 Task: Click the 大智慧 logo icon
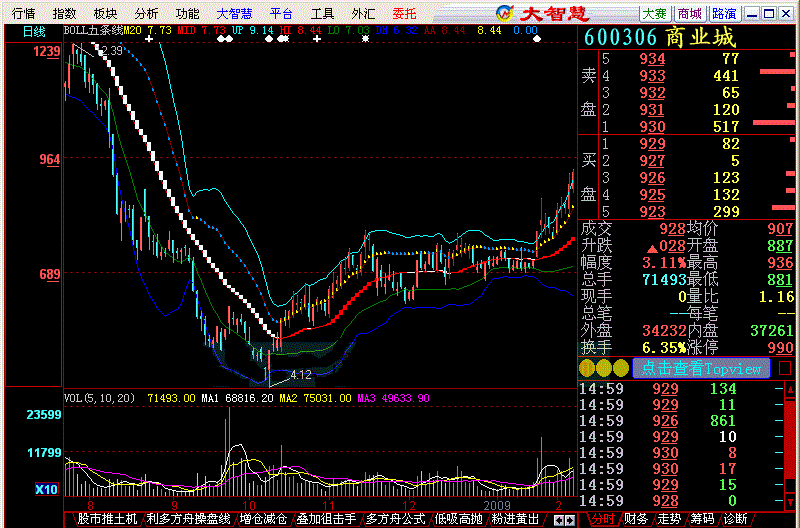505,13
